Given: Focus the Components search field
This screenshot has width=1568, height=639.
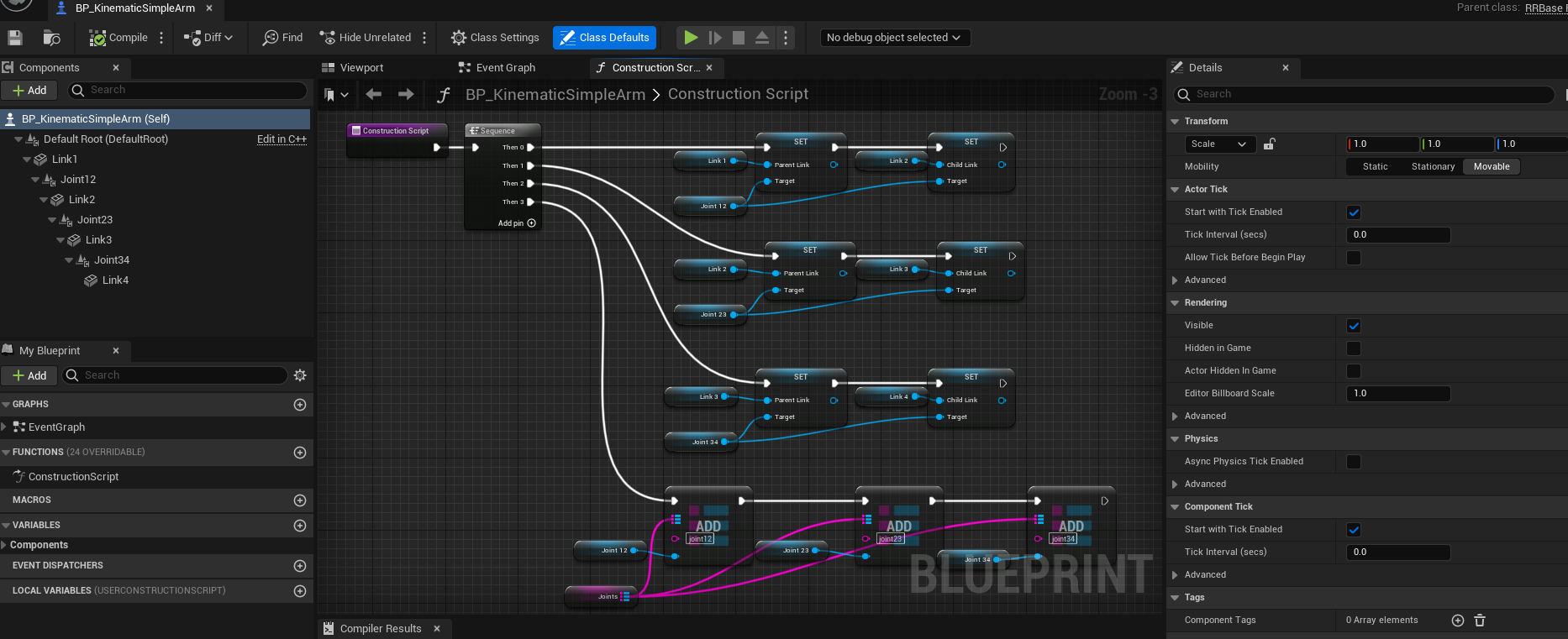Looking at the screenshot, I should [x=188, y=90].
